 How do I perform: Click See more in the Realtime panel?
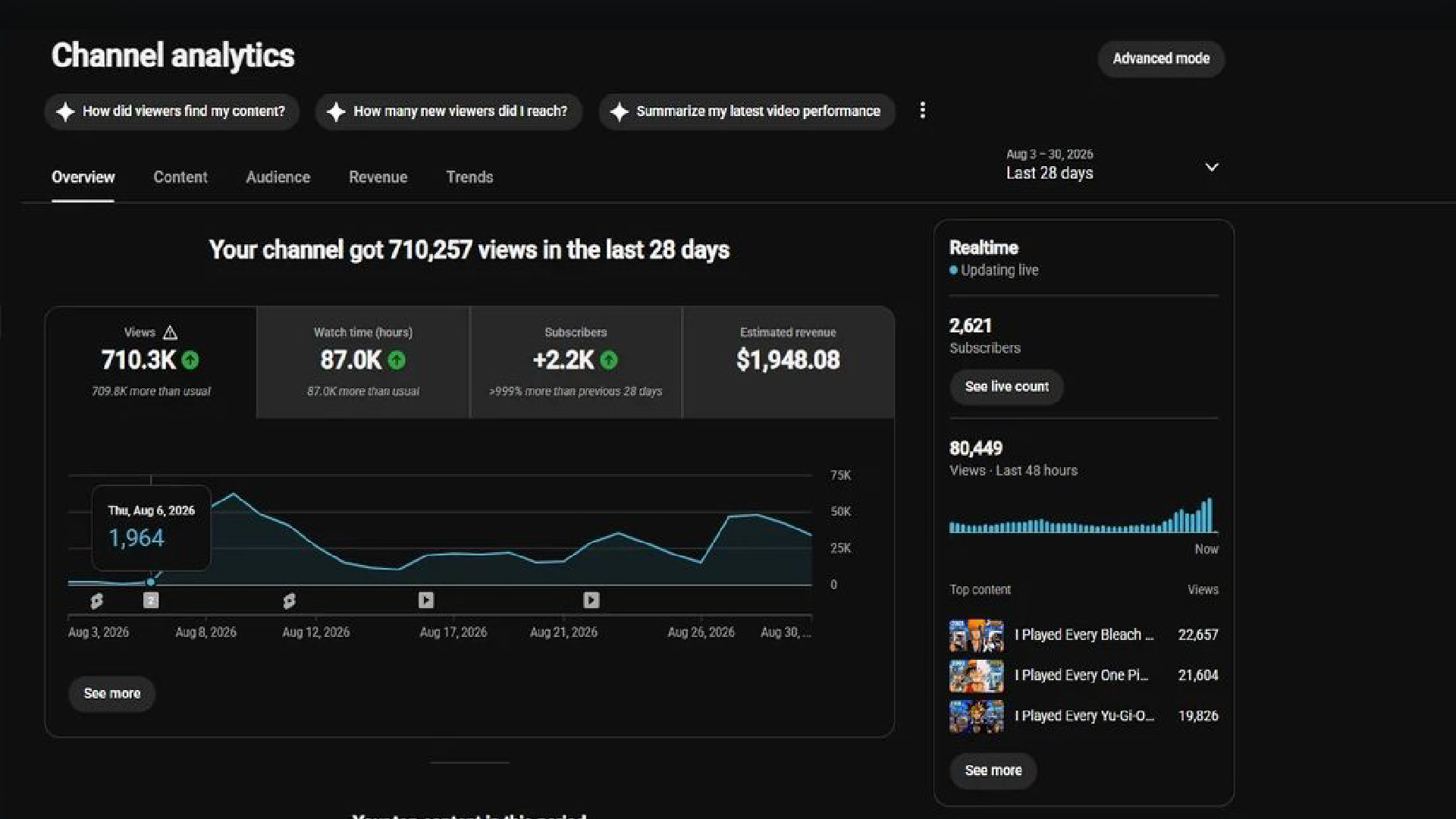tap(993, 770)
